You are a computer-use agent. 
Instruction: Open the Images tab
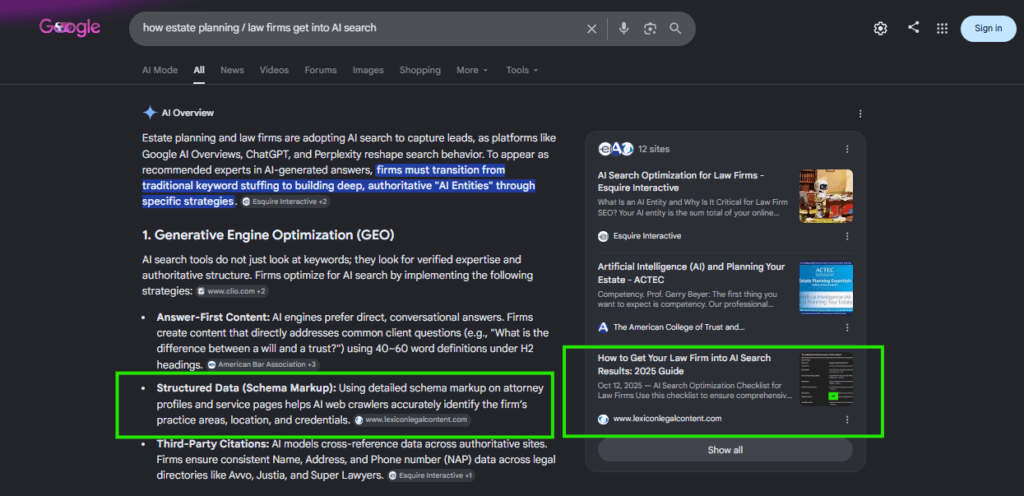pos(368,70)
